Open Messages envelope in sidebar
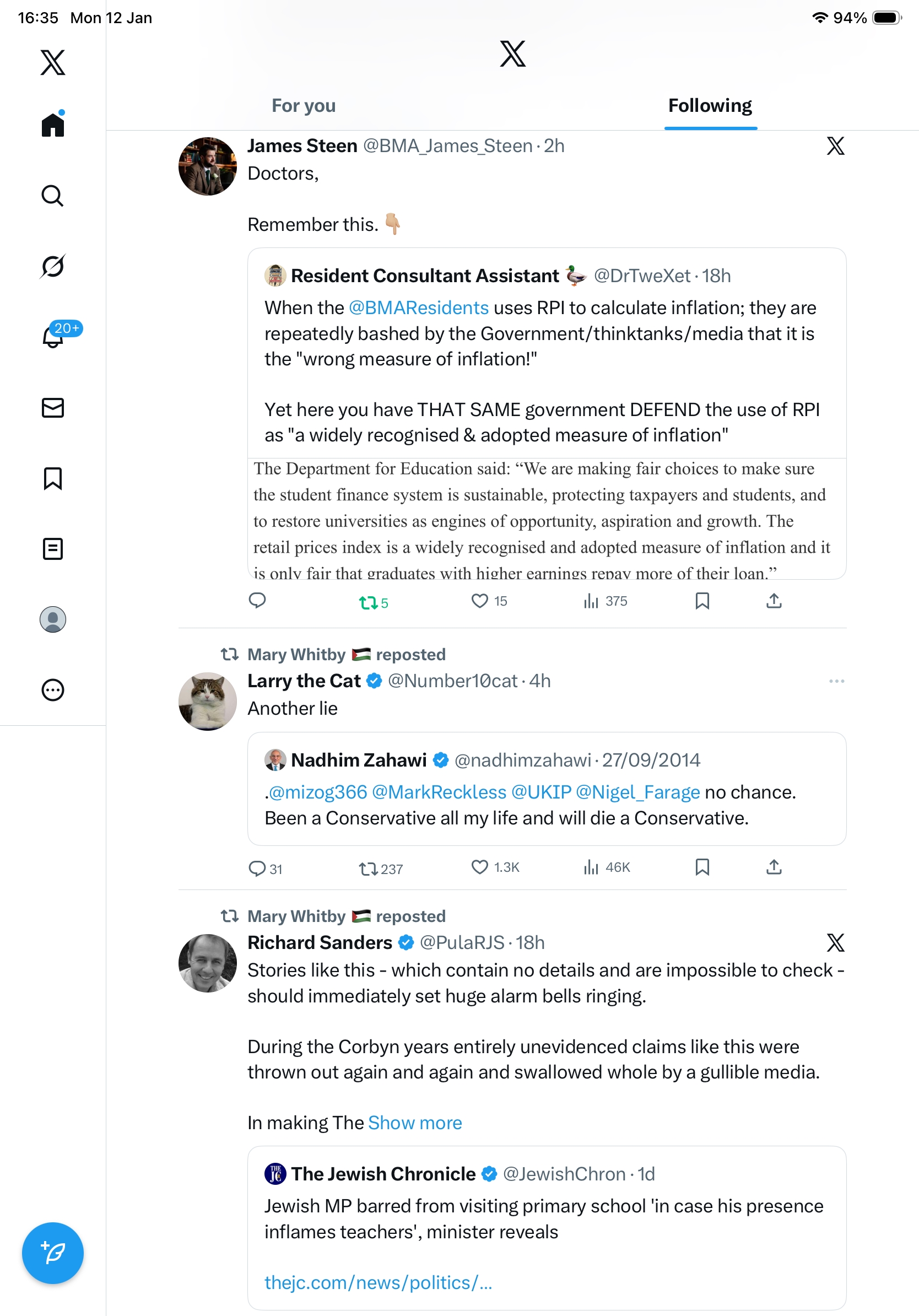919x1316 pixels. click(x=52, y=407)
